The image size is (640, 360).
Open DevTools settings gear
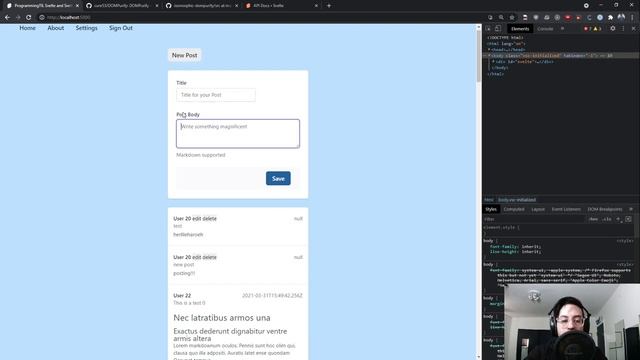[x=613, y=29]
